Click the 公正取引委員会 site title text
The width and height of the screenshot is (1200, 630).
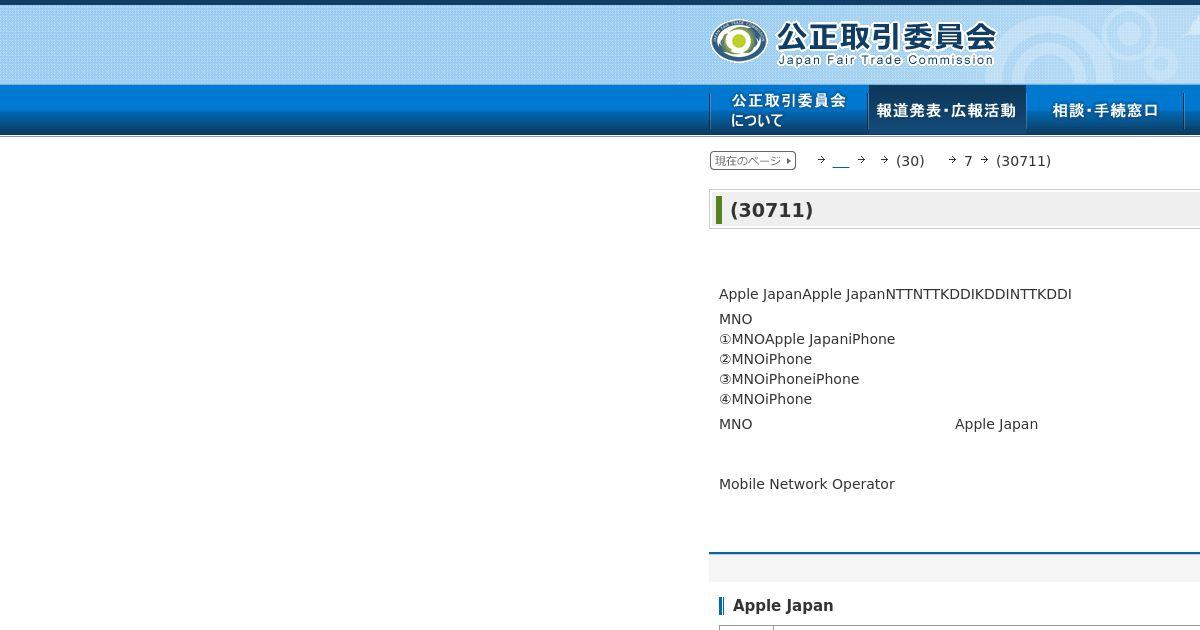(x=886, y=37)
